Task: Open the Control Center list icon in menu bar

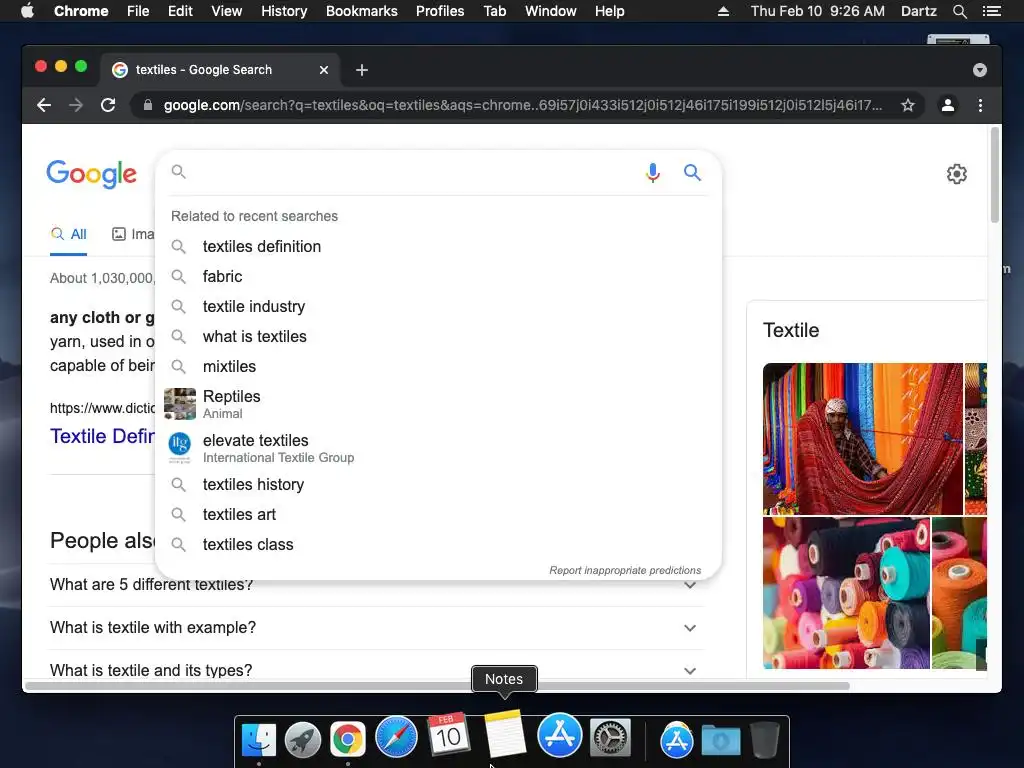Action: [991, 11]
